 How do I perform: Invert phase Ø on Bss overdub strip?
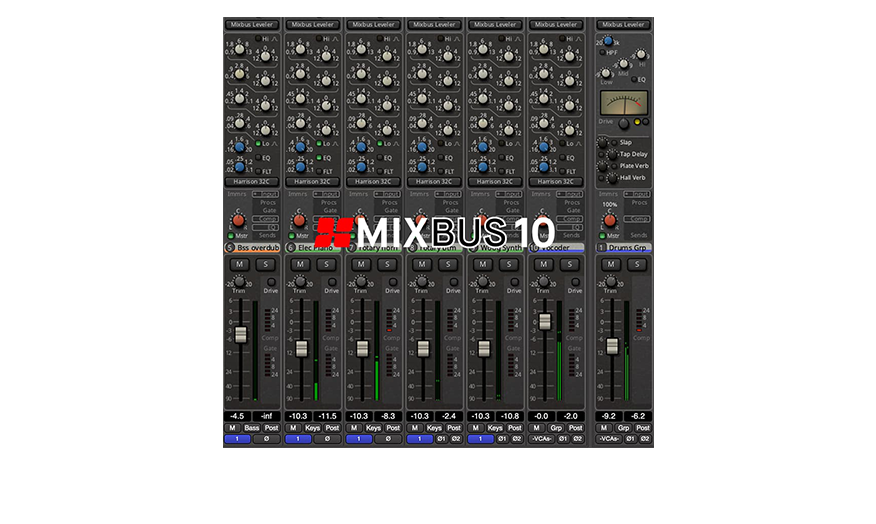tap(266, 439)
